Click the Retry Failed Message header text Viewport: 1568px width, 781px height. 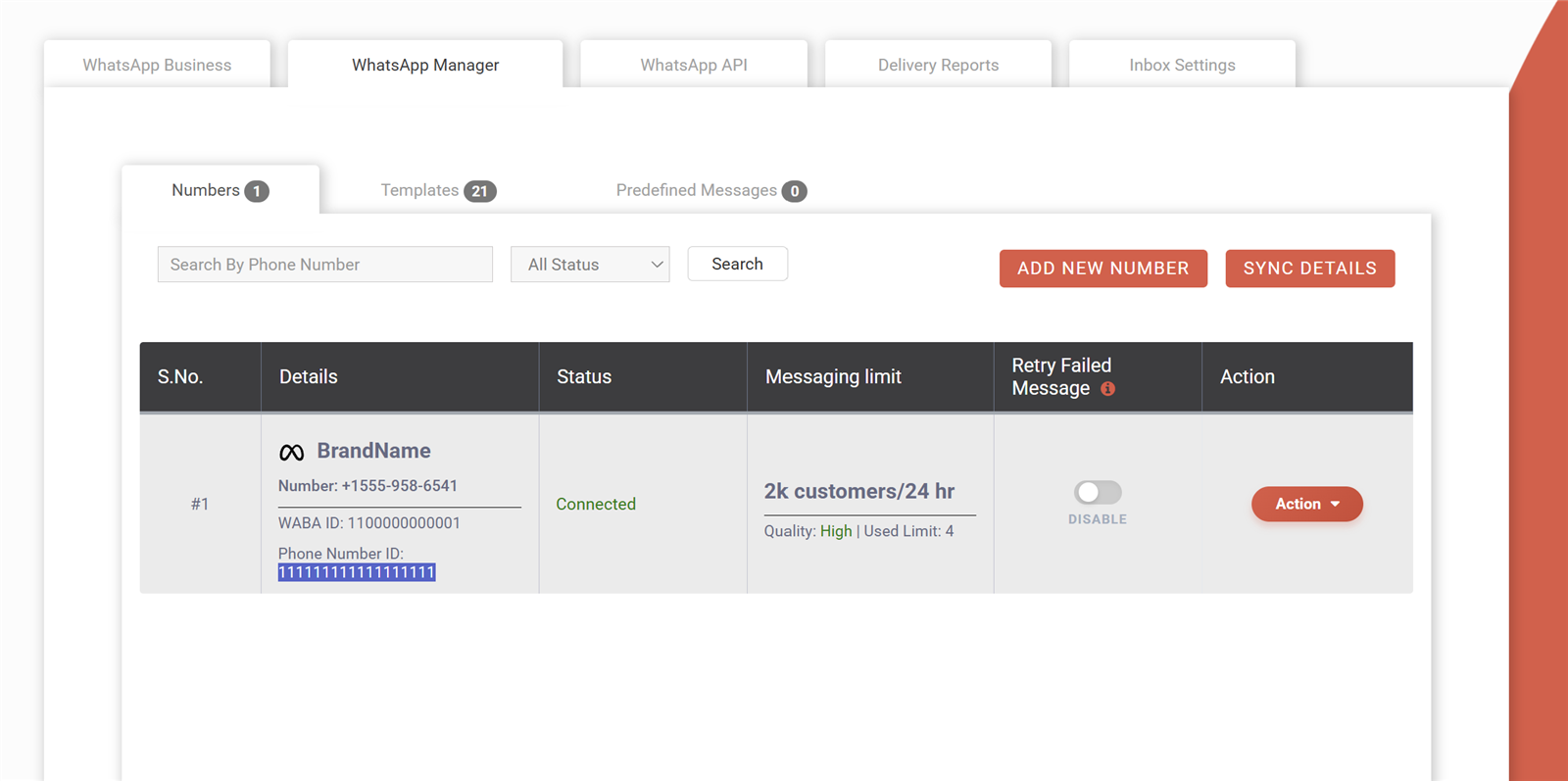point(1061,376)
